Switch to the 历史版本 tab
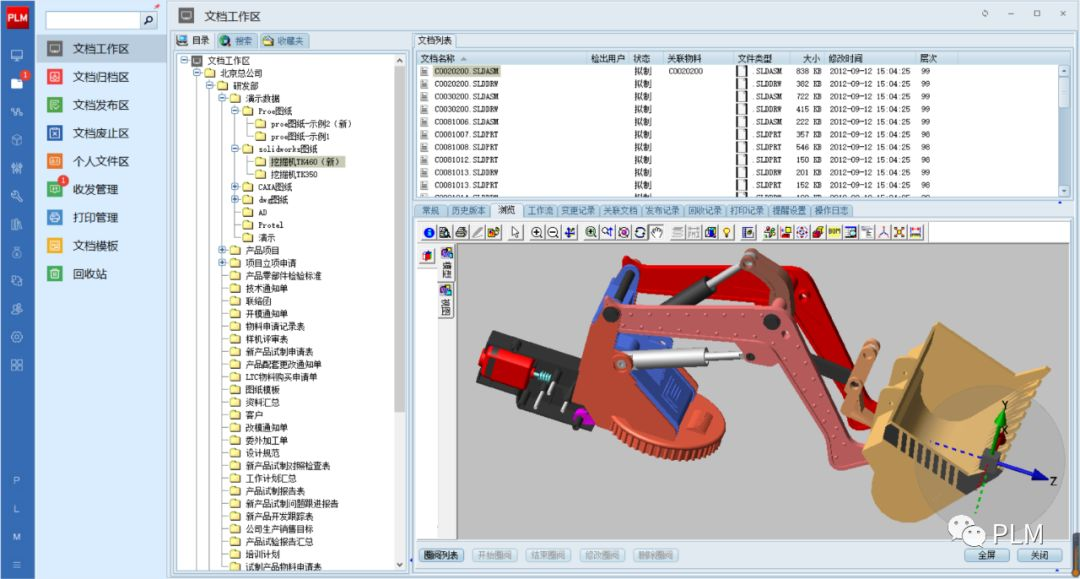The width and height of the screenshot is (1080, 579). (468, 211)
